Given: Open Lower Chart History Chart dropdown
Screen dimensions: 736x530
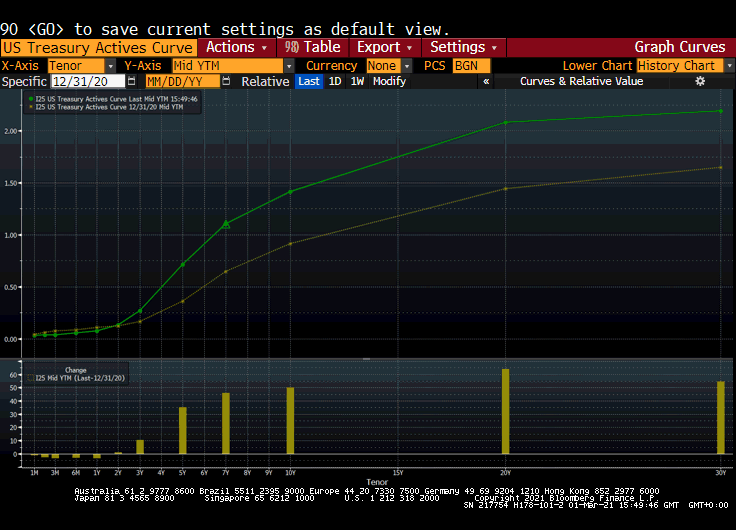Looking at the screenshot, I should (729, 66).
